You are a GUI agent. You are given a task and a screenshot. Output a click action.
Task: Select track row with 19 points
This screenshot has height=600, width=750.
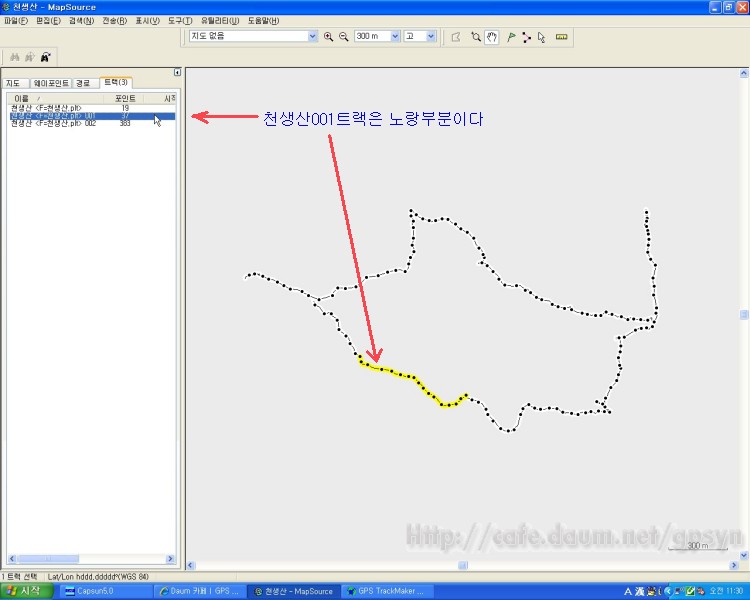pos(93,108)
